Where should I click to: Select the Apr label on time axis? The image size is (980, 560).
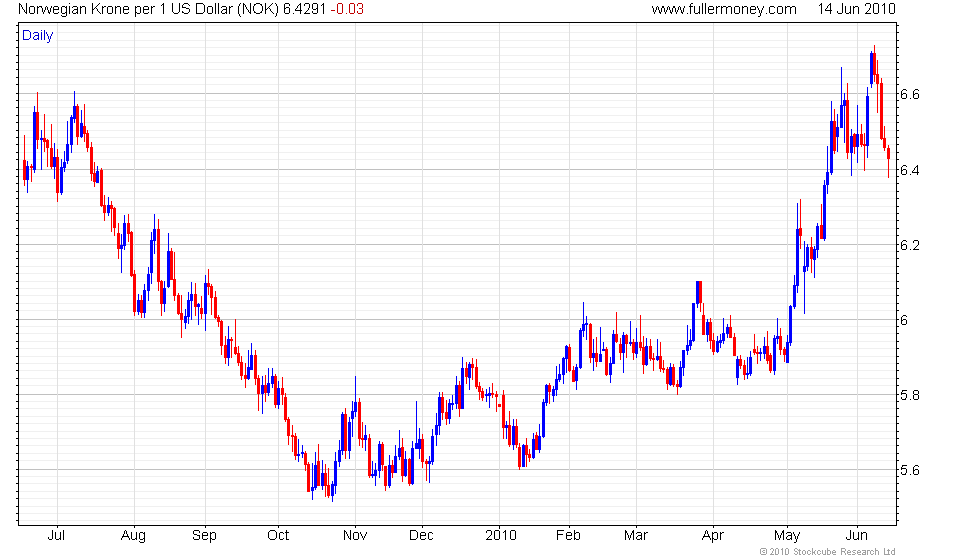coord(711,535)
